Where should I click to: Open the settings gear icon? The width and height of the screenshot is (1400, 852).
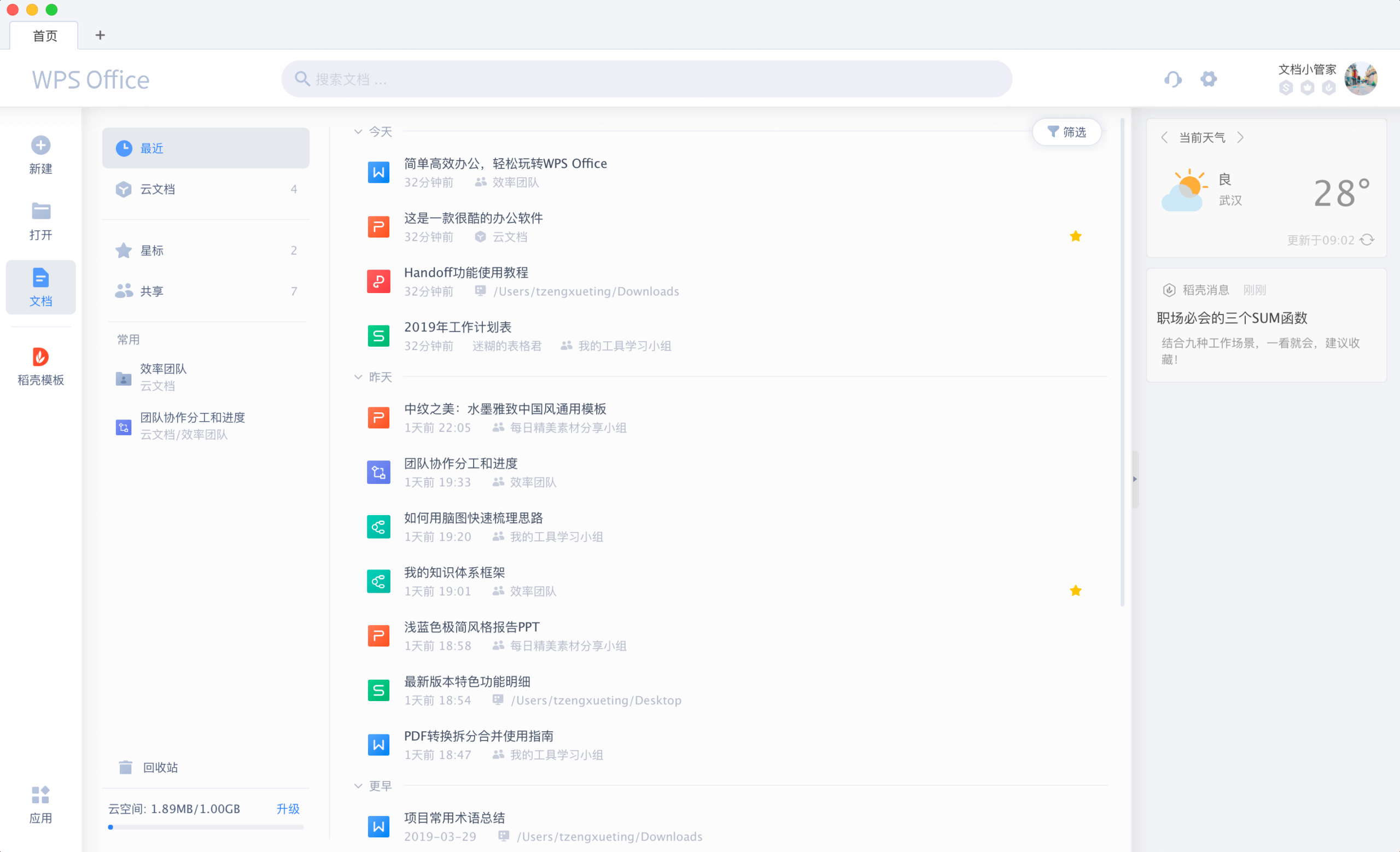pos(1209,79)
